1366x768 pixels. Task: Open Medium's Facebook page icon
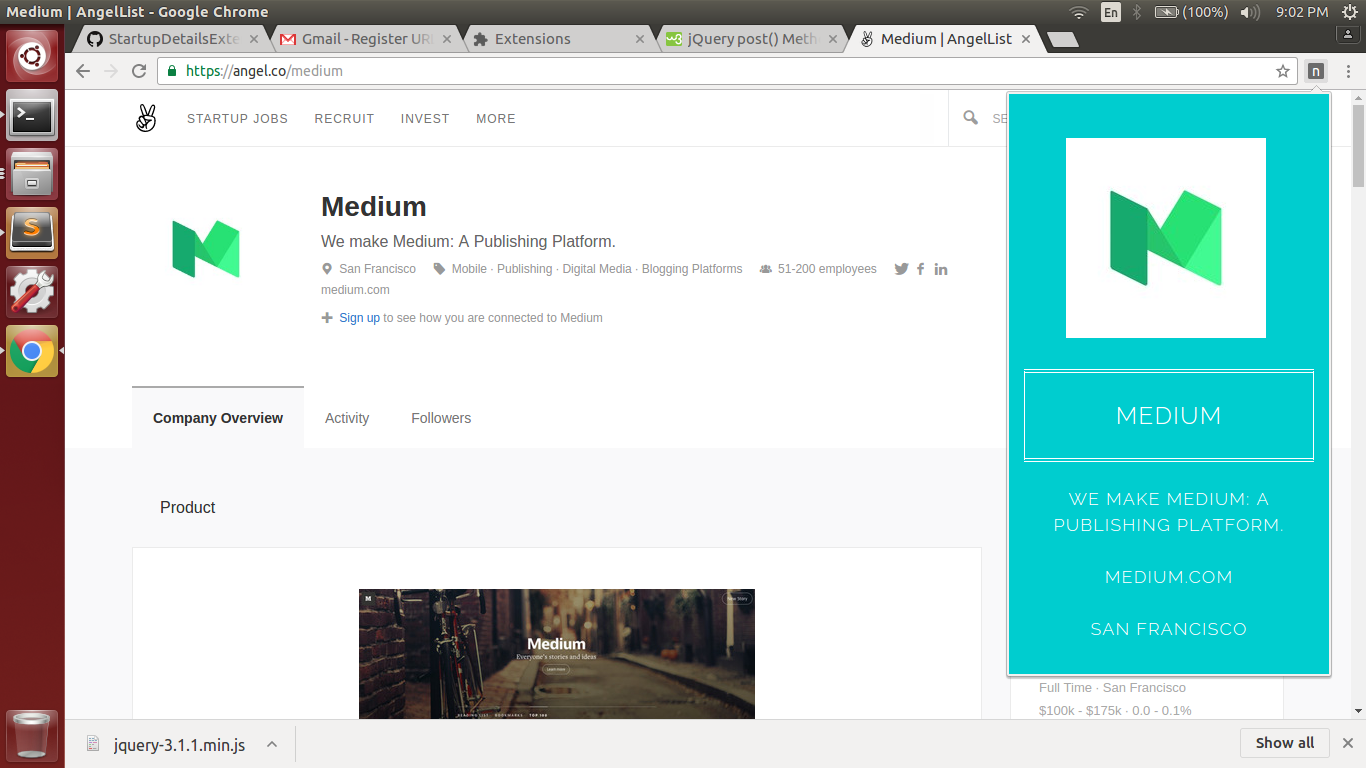[920, 269]
